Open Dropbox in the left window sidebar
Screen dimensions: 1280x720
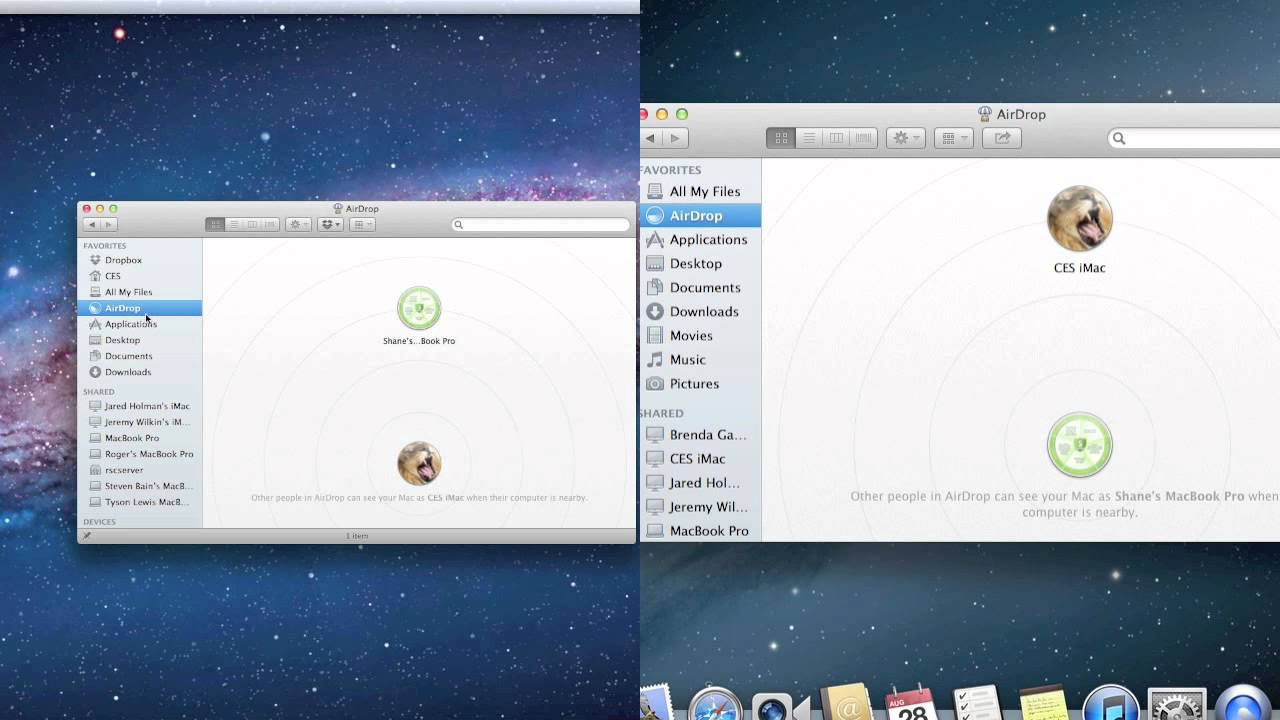(x=140, y=260)
